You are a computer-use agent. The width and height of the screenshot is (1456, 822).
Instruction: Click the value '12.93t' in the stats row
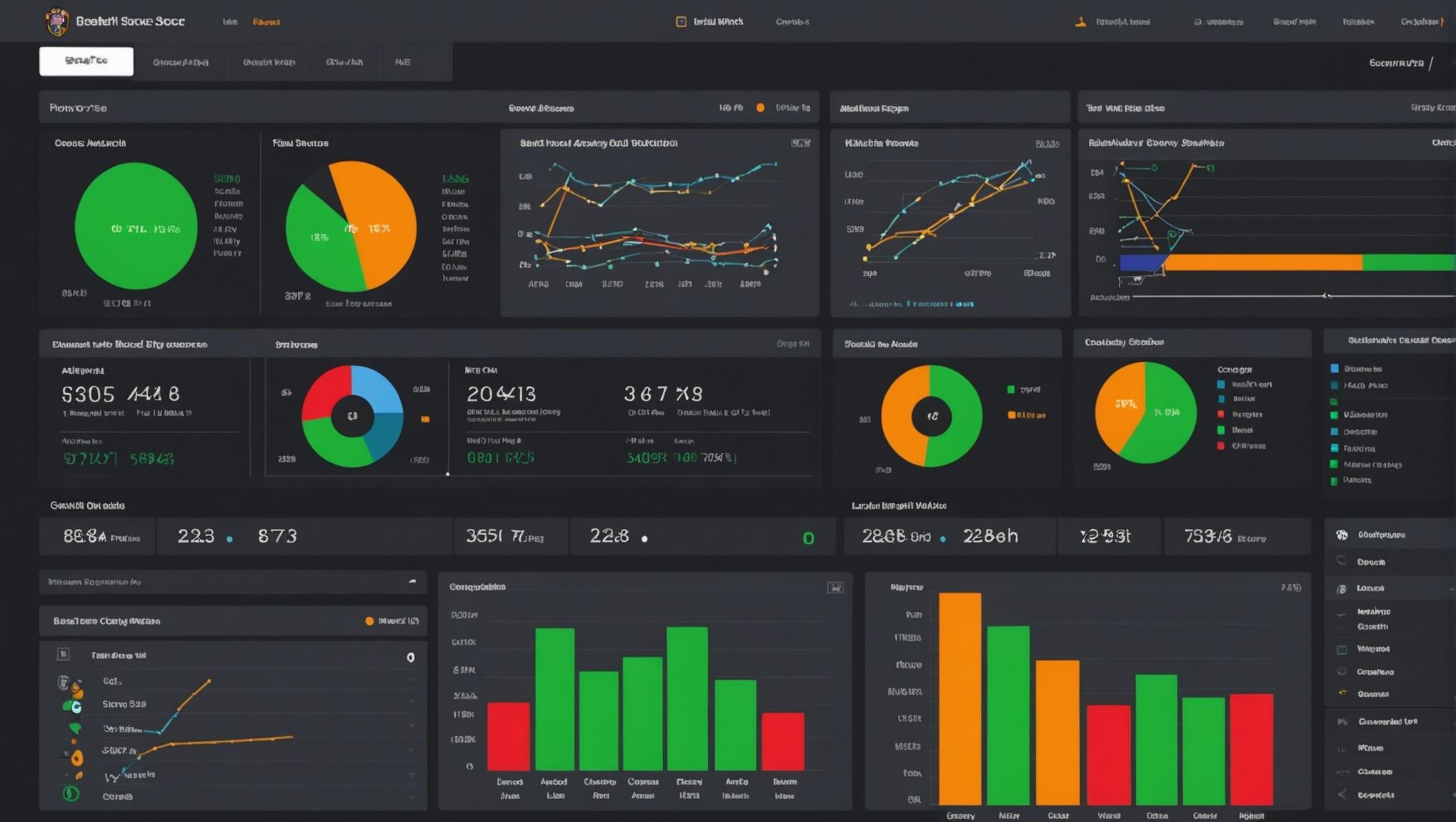[x=1105, y=536]
